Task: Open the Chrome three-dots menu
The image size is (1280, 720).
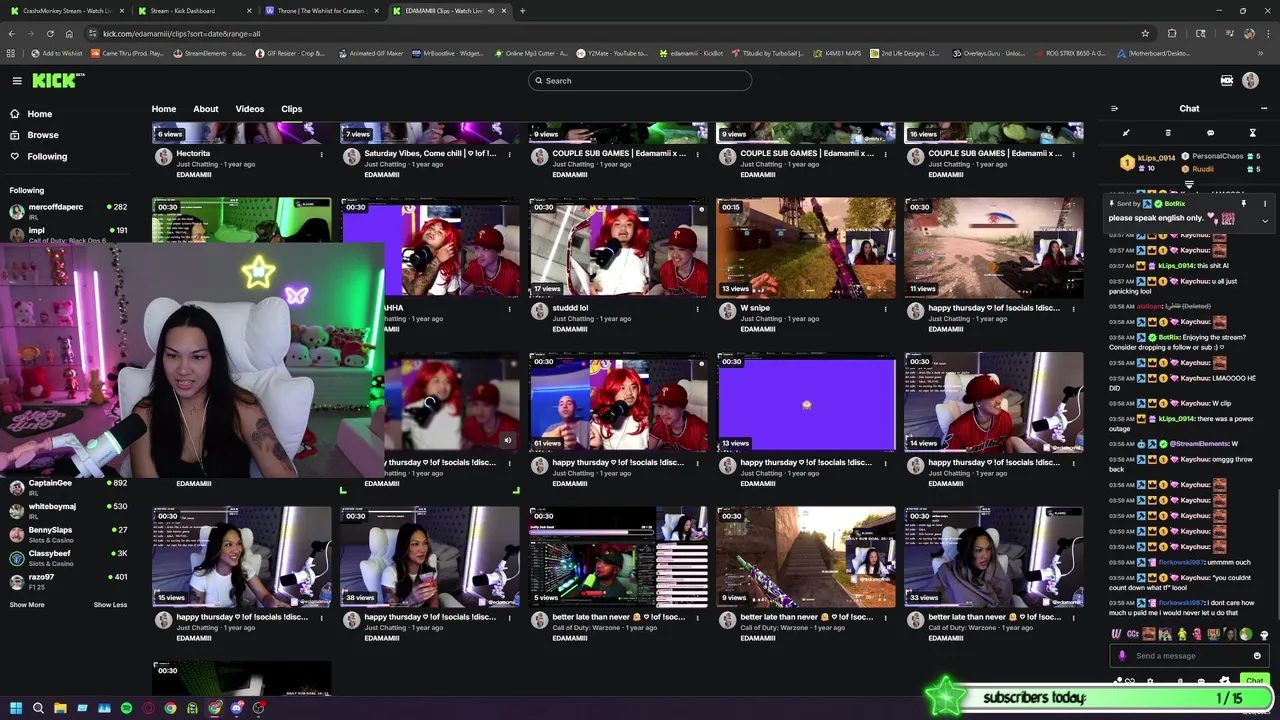Action: pos(1267,33)
